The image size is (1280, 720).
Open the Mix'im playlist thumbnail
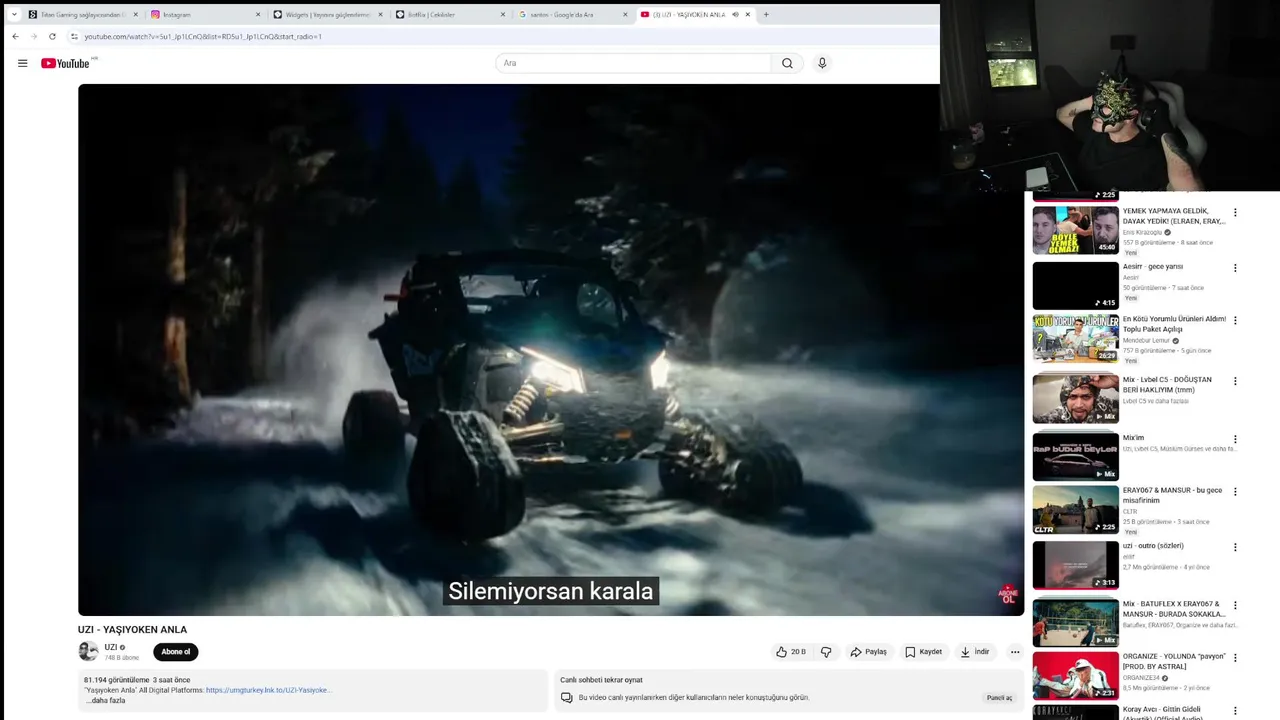pyautogui.click(x=1076, y=457)
